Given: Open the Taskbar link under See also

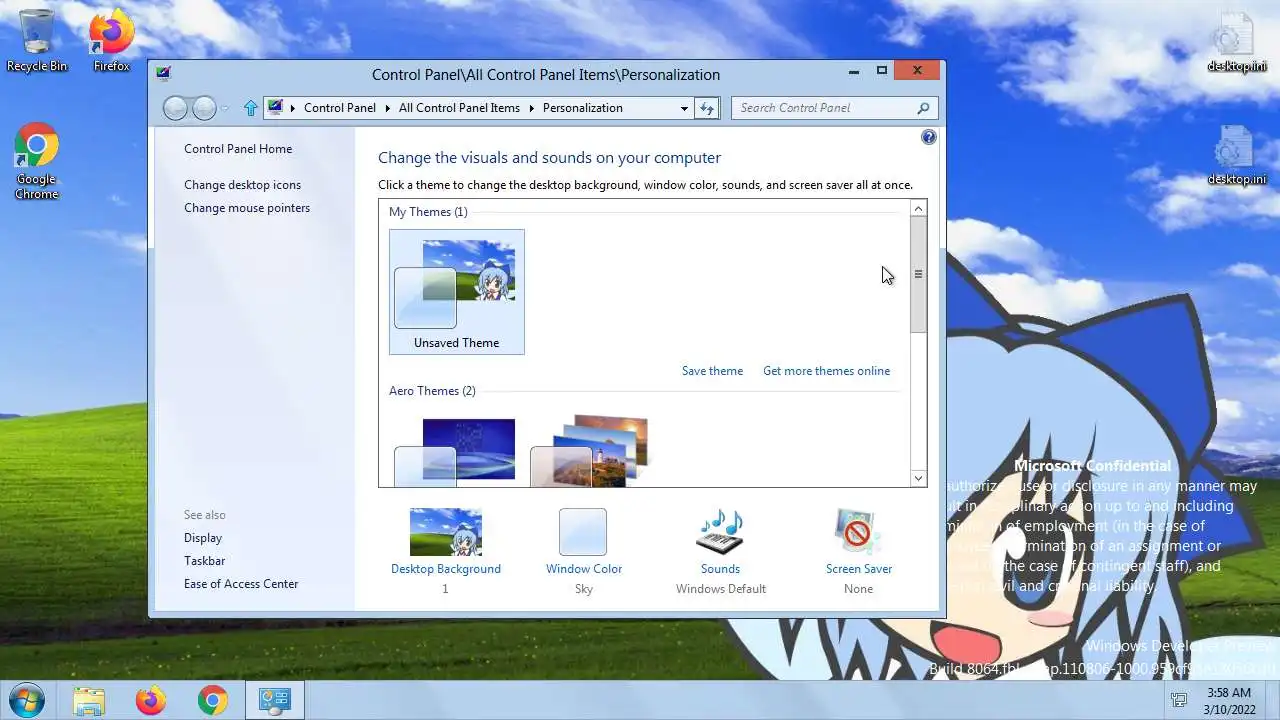Looking at the screenshot, I should click(204, 561).
